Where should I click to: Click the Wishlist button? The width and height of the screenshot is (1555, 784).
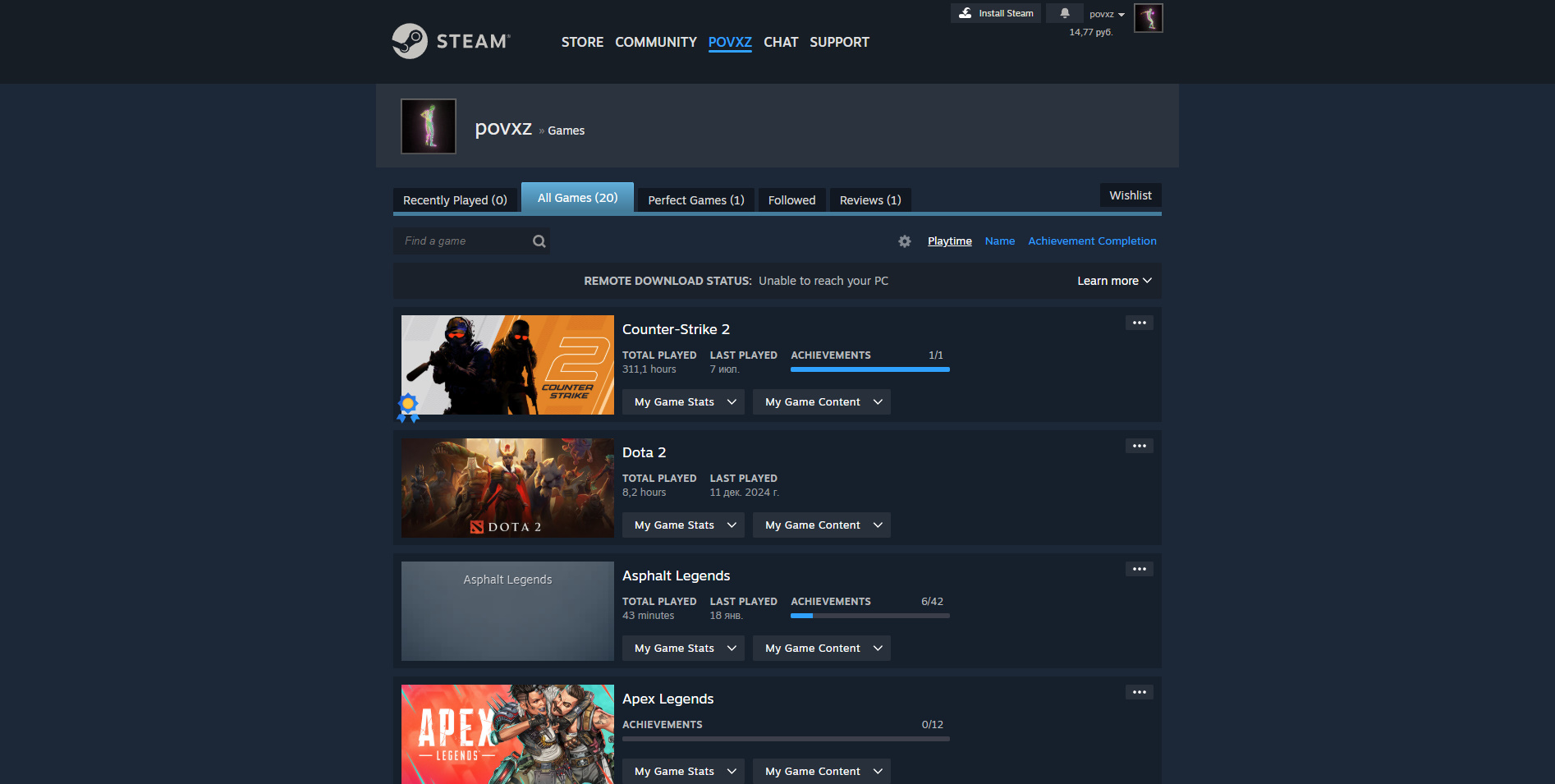coord(1131,195)
